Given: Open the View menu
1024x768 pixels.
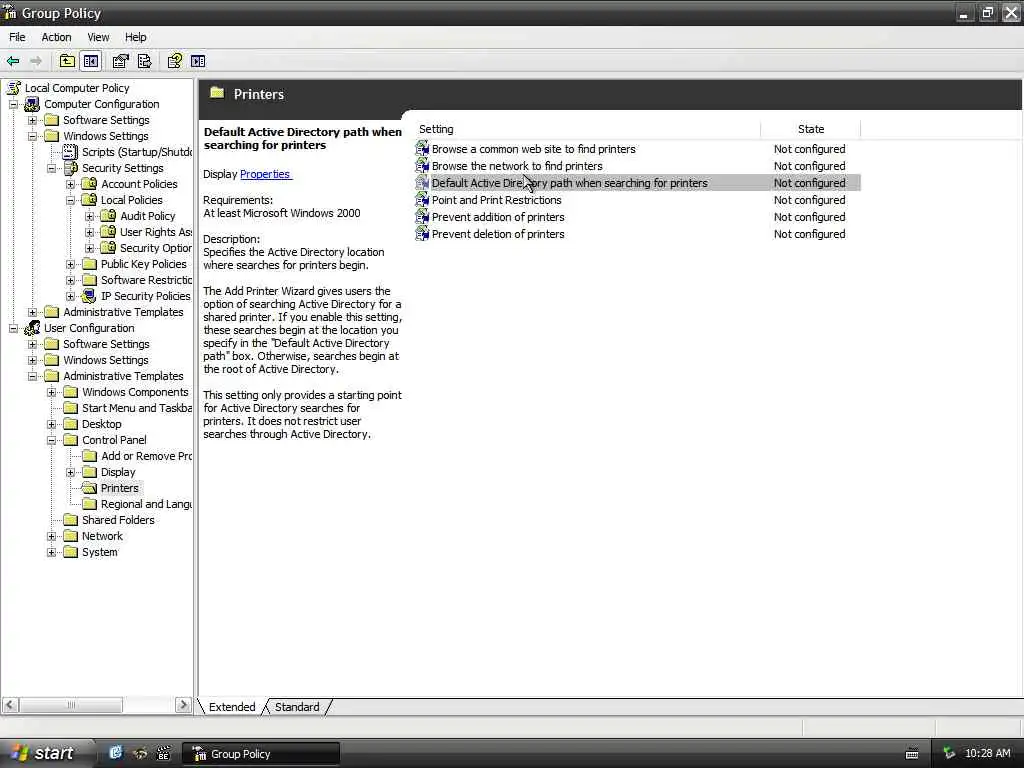Looking at the screenshot, I should point(98,37).
